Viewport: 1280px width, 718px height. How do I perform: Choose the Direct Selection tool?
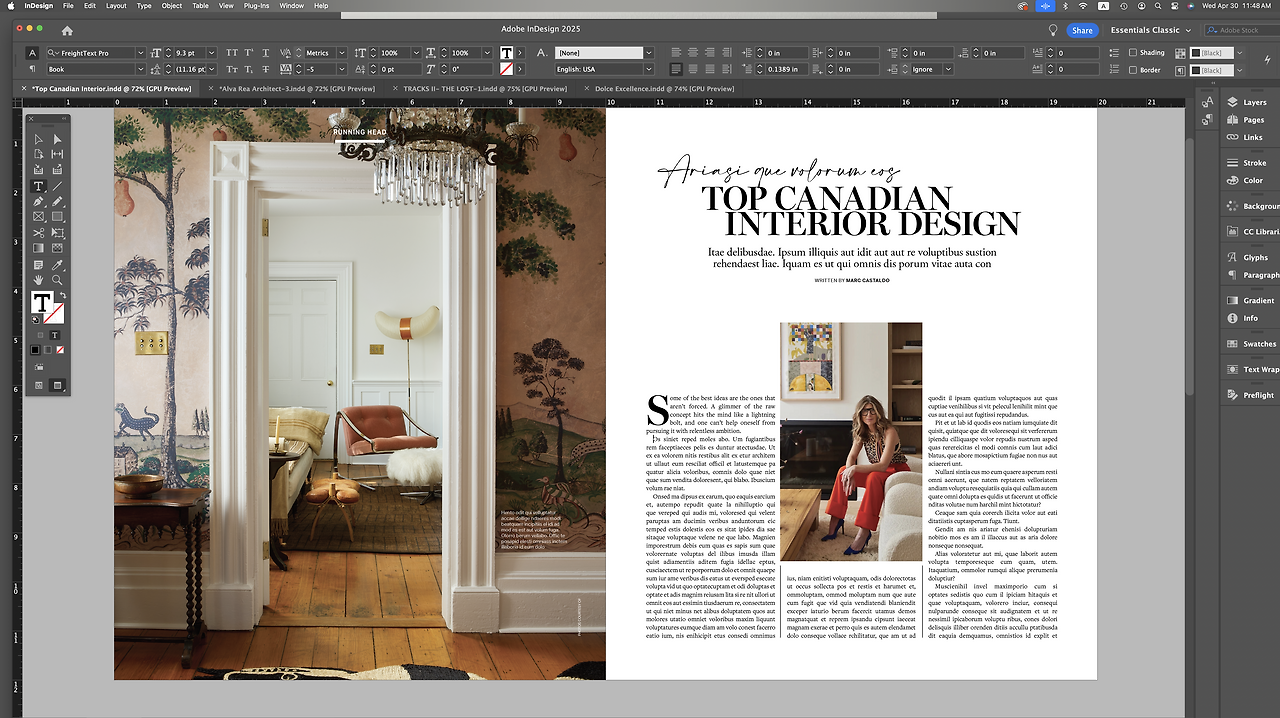click(x=57, y=139)
